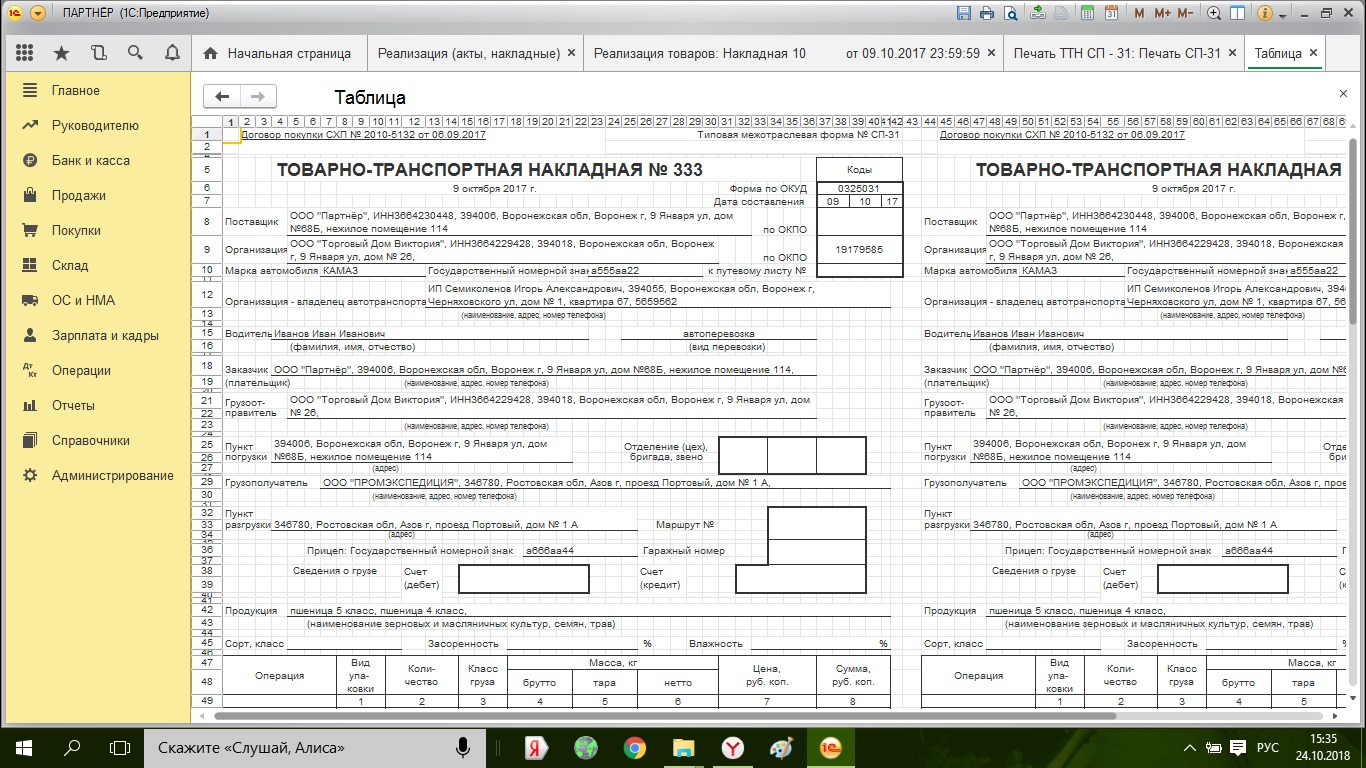Open File Explorer from taskbar
1366x768 pixels.
click(x=684, y=747)
